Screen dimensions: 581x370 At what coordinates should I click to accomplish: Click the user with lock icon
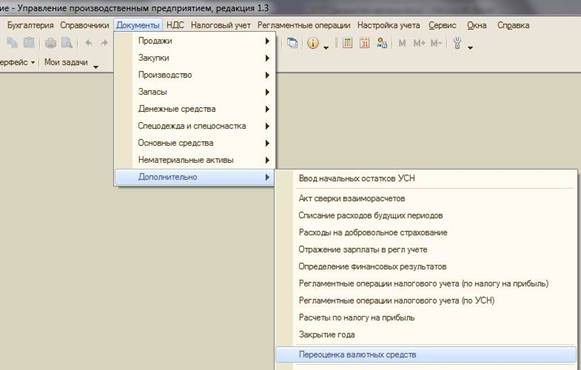(x=382, y=43)
